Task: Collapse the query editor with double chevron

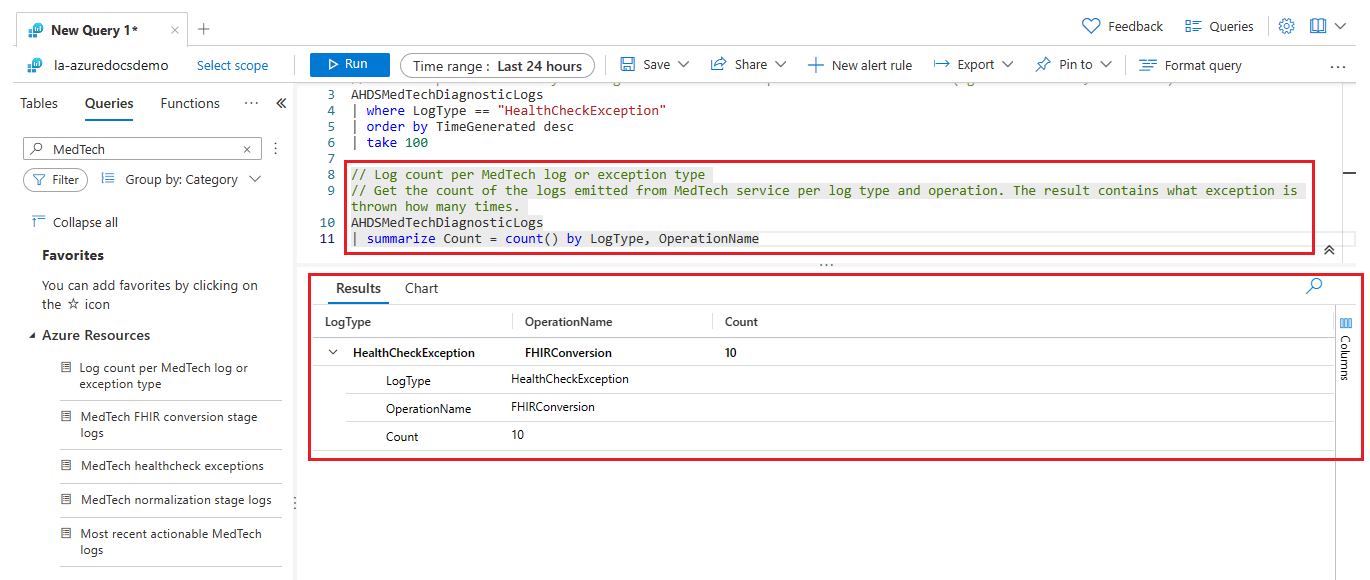Action: 1329,250
